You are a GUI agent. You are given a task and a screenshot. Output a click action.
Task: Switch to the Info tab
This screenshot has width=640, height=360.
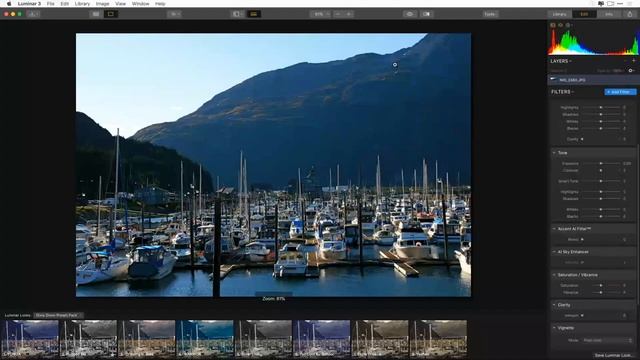(x=609, y=14)
